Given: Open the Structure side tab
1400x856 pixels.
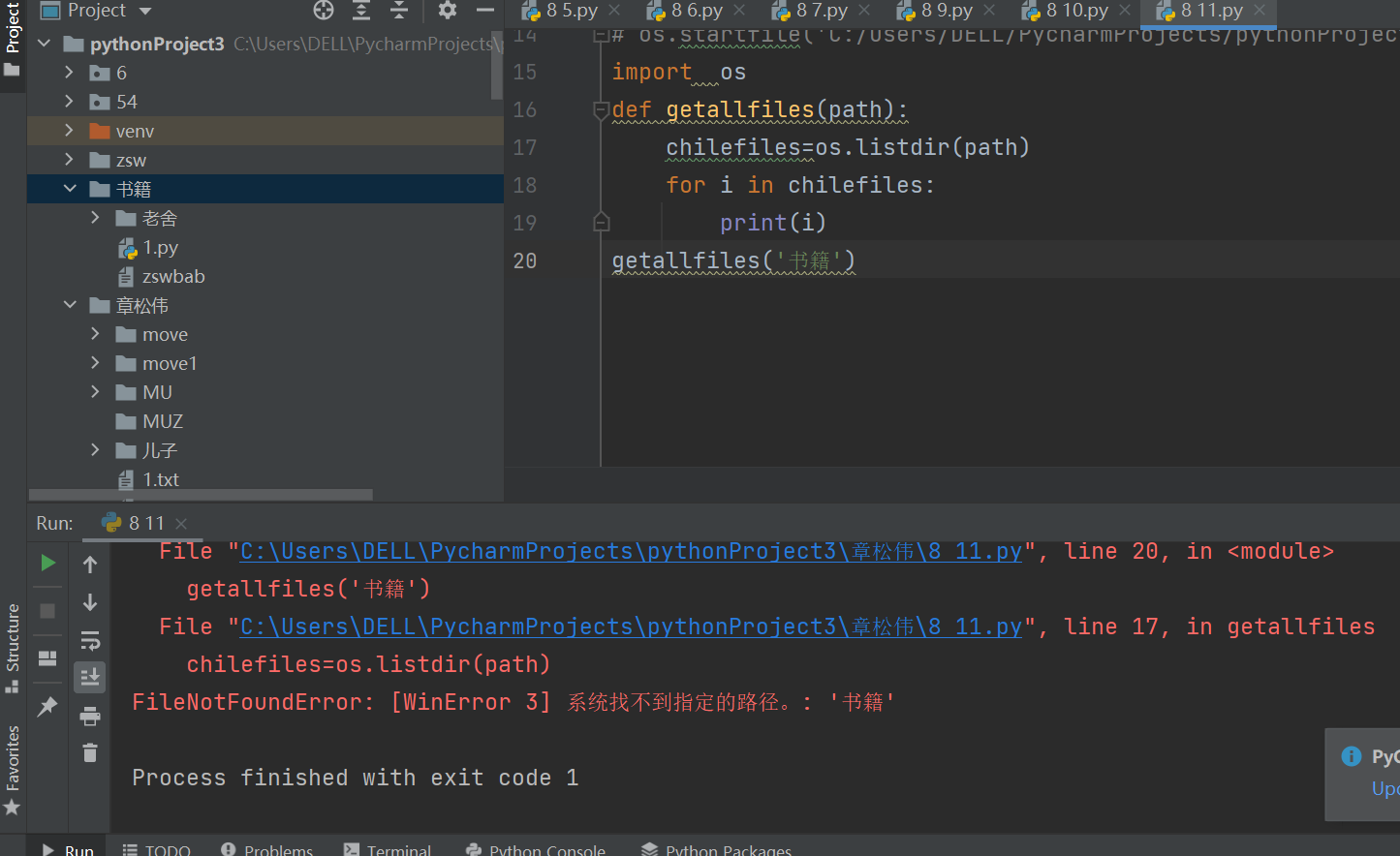Looking at the screenshot, I should coord(13,648).
